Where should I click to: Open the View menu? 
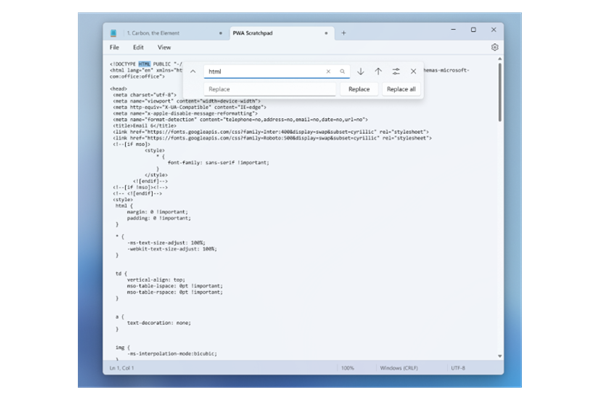pyautogui.click(x=164, y=47)
